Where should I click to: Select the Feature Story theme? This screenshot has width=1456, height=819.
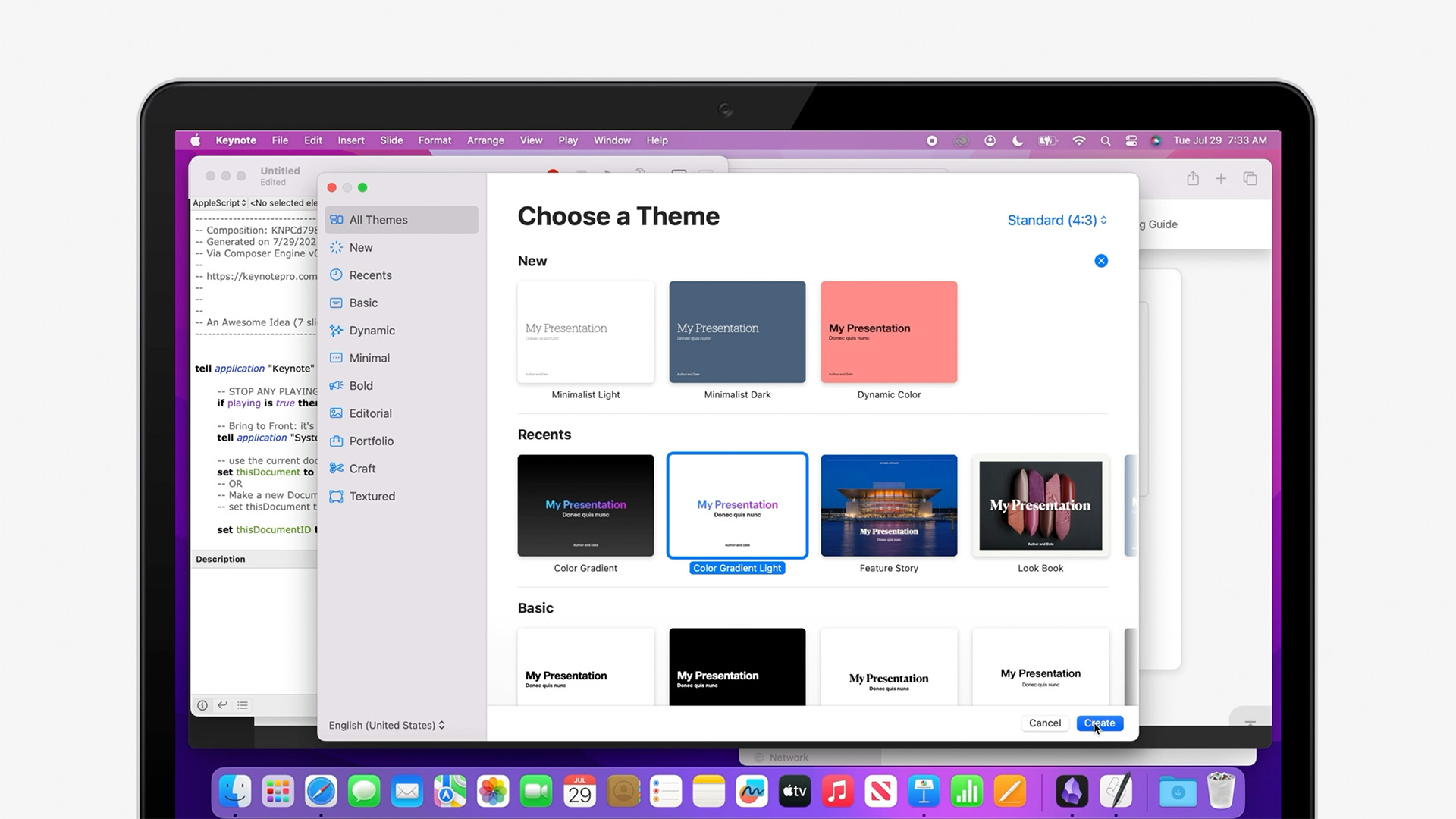coord(888,505)
